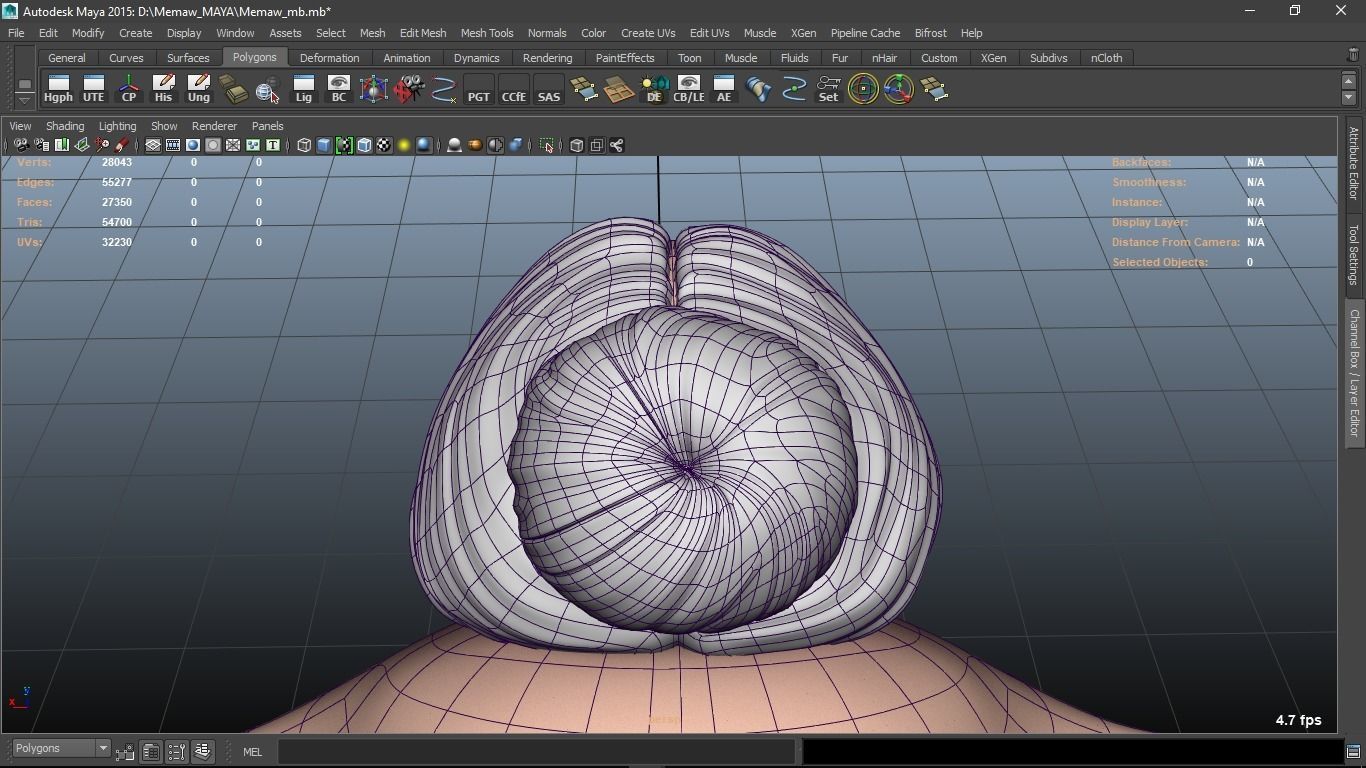Click the globe with cursor shelf icon
1366x768 pixels.
[268, 89]
